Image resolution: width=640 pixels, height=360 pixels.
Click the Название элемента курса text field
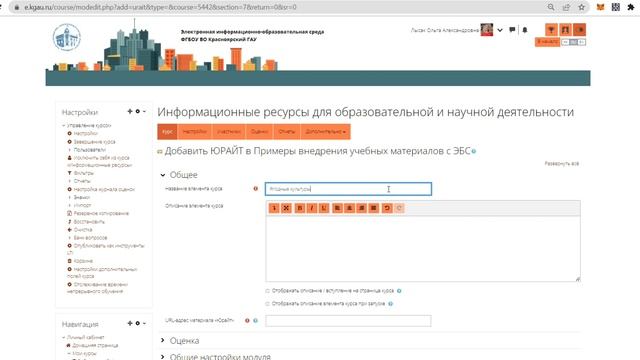point(348,189)
